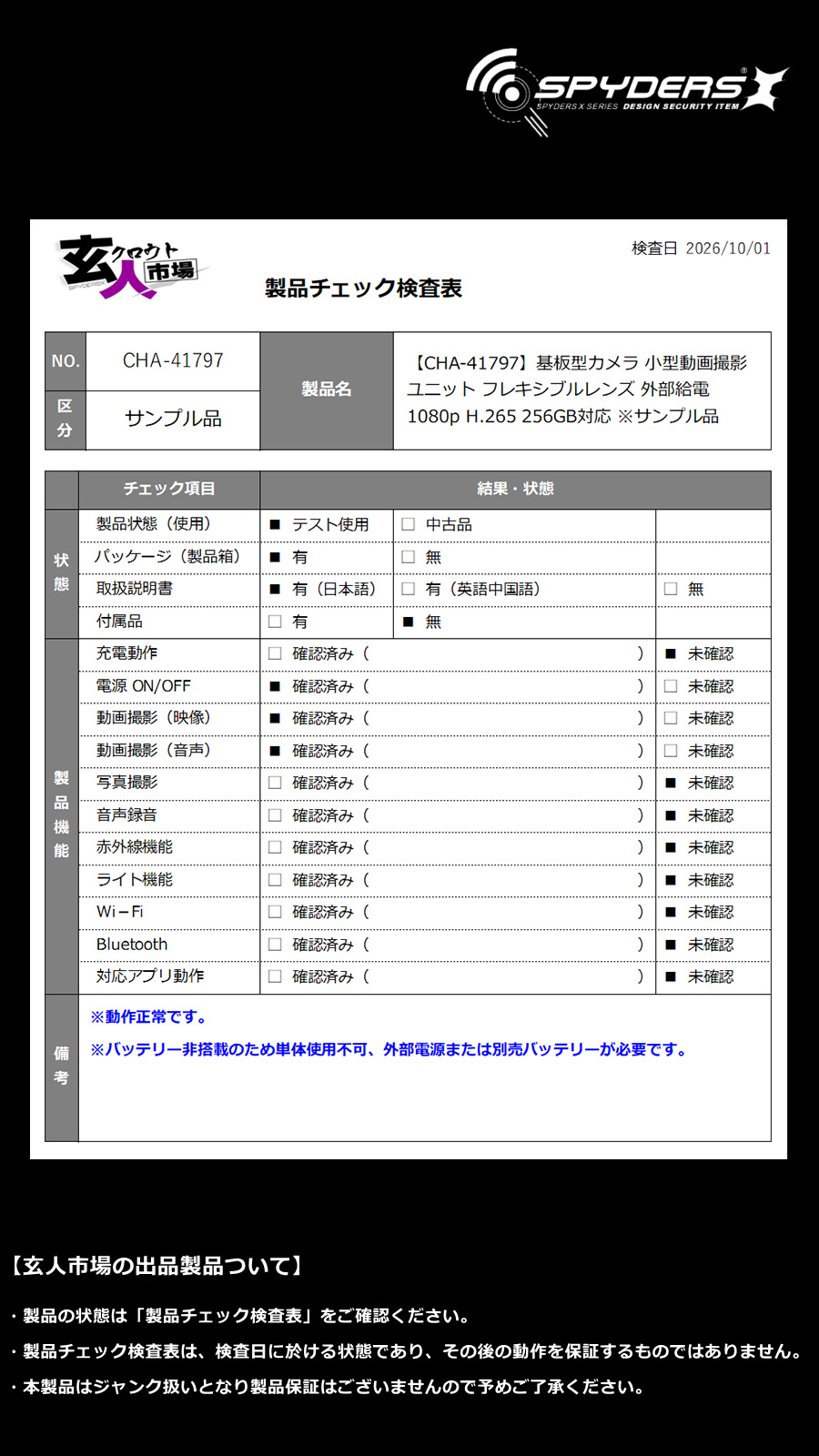819x1456 pixels.
Task: Toggle 写真撮影 確認済み checkbox
Action: tap(275, 783)
